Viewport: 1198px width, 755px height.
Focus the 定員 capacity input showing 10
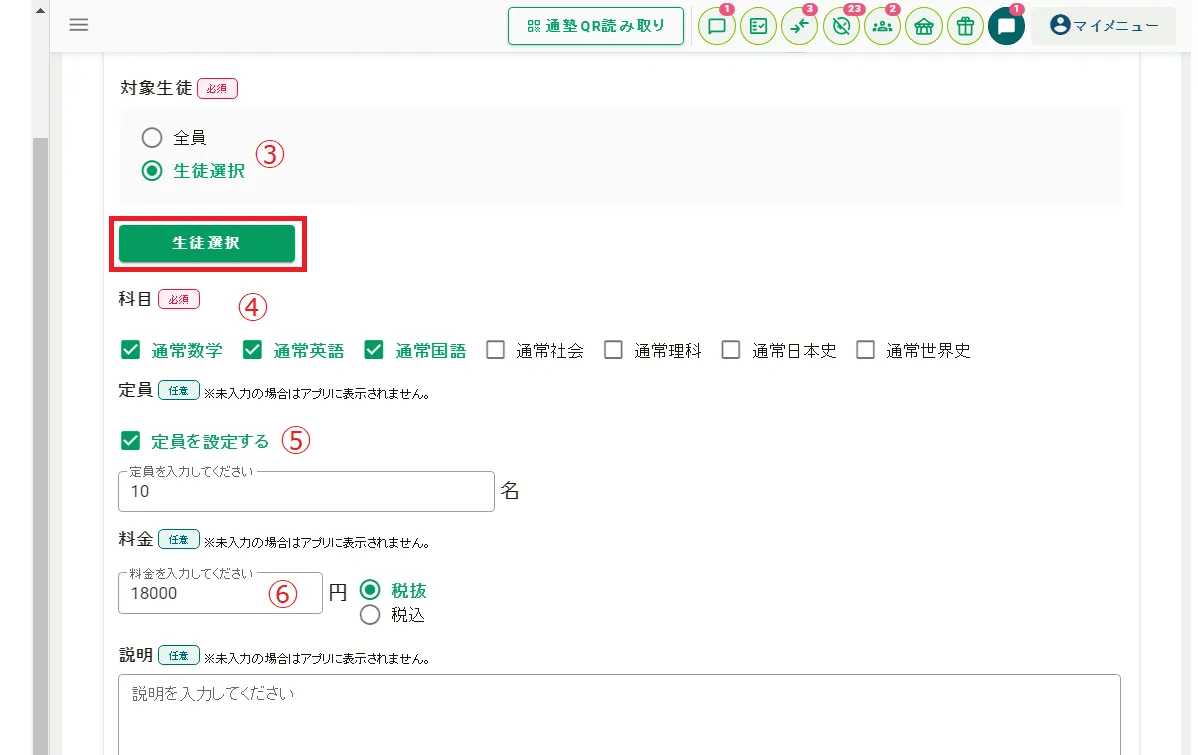click(x=306, y=491)
